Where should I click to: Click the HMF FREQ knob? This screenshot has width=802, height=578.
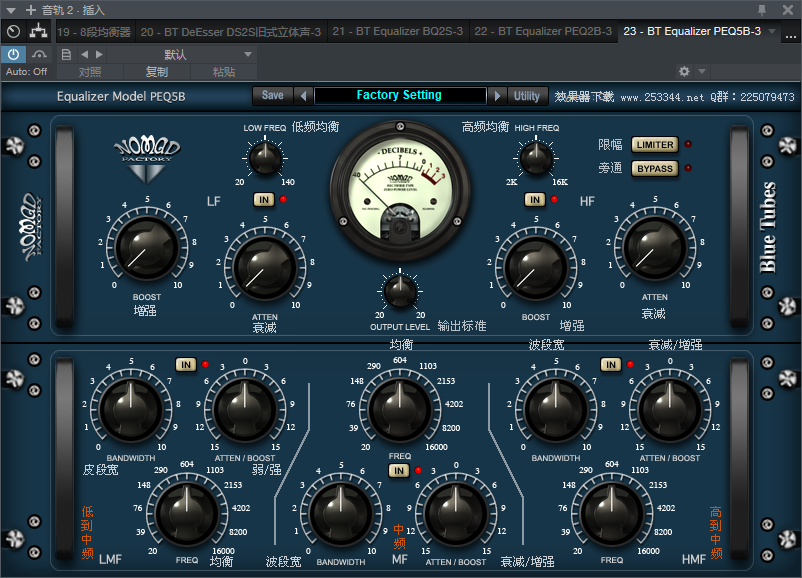[612, 514]
